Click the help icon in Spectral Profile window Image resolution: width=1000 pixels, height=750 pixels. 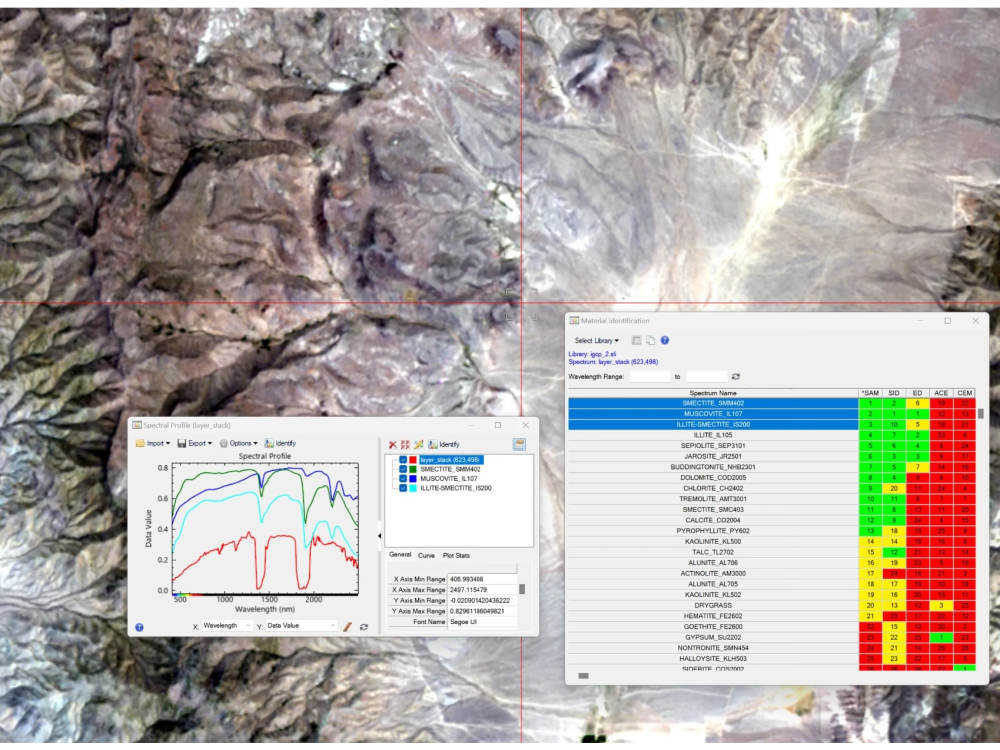(x=139, y=628)
